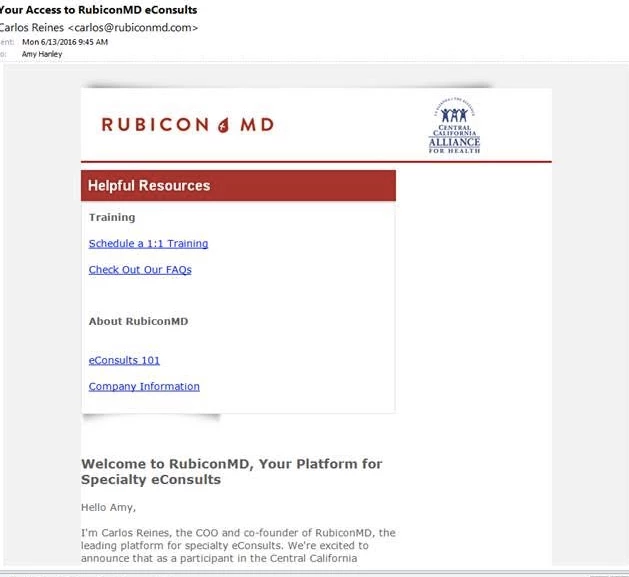Click the email subject Your Access to RubiconMD eConsults

(x=98, y=10)
